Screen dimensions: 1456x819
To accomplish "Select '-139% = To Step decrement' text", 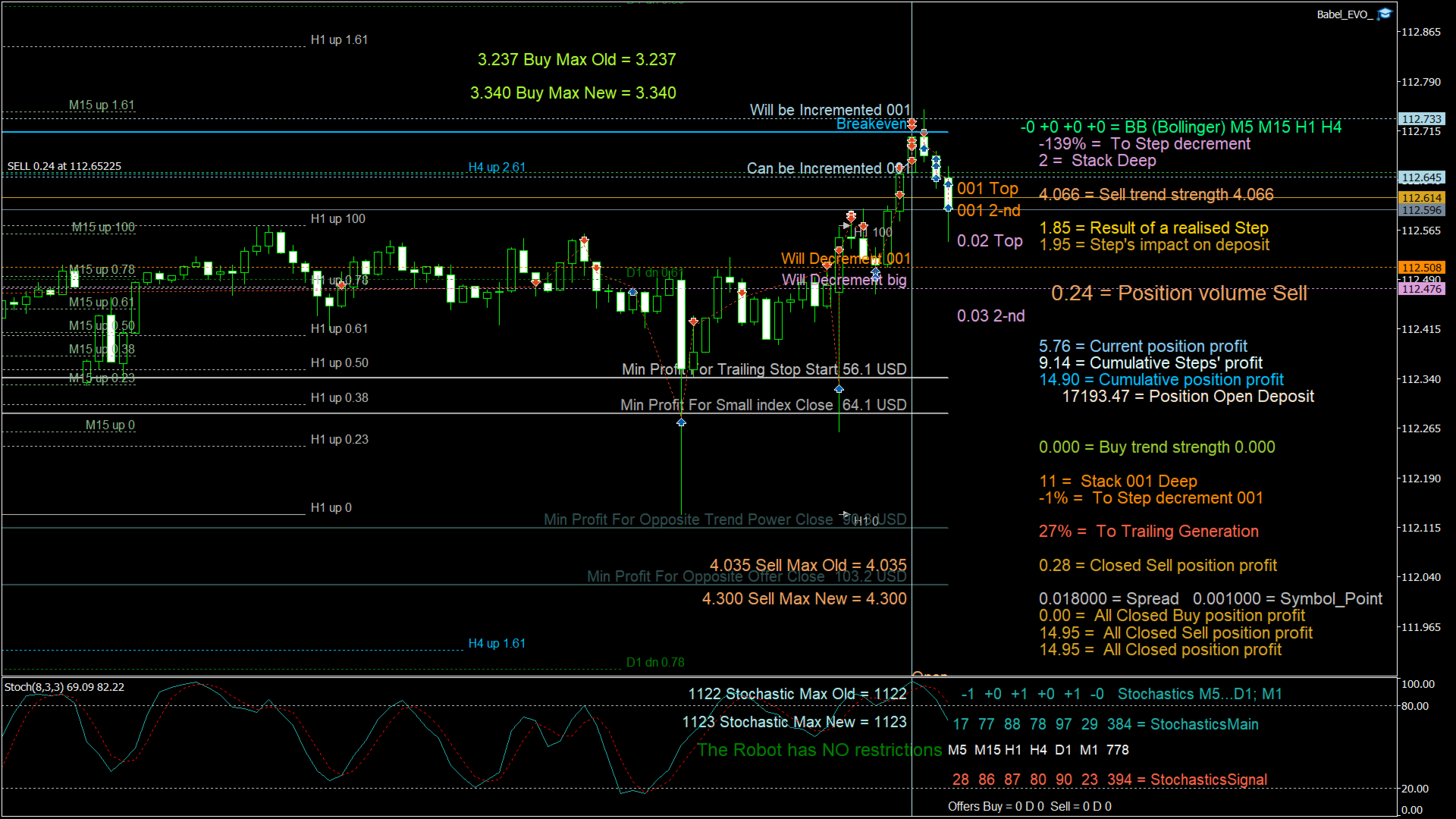I will coord(1144,143).
